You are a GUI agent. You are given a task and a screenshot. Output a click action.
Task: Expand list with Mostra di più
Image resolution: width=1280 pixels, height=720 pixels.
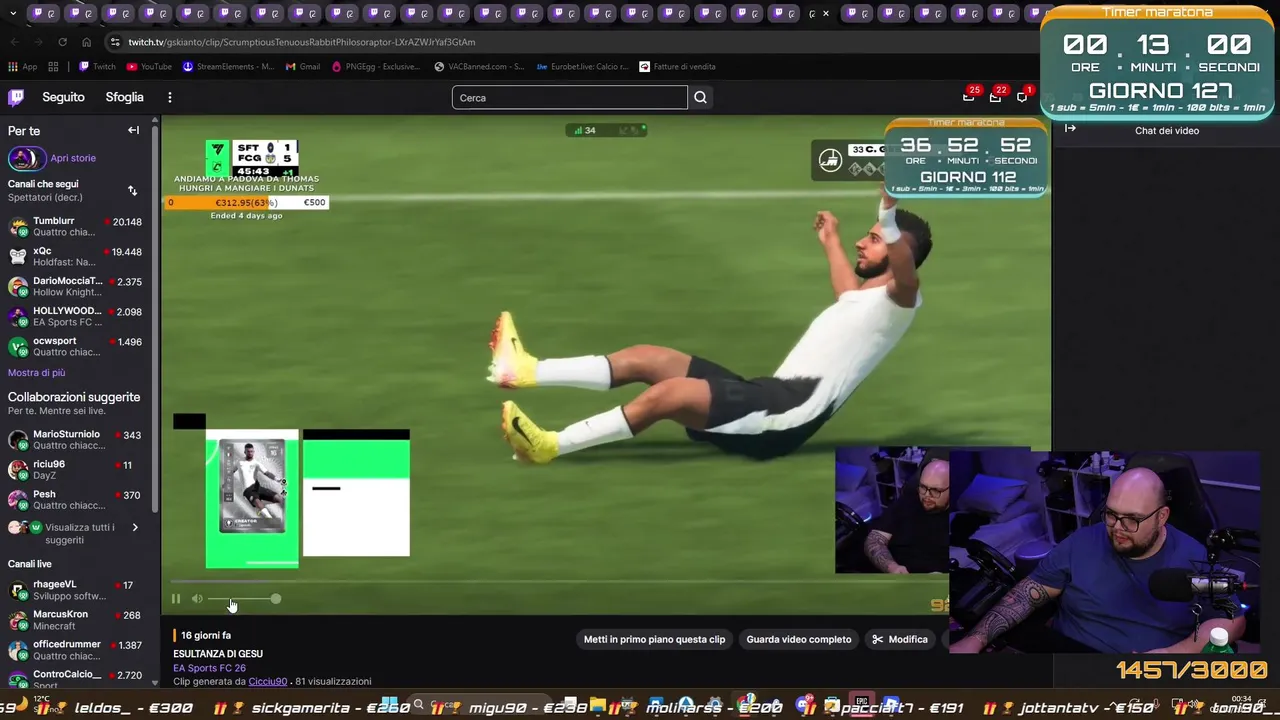pos(36,372)
